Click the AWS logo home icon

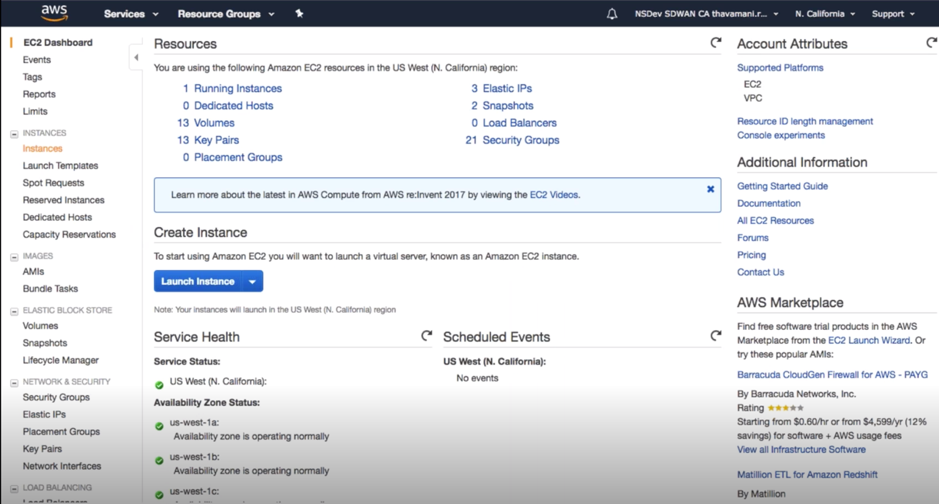coord(54,13)
